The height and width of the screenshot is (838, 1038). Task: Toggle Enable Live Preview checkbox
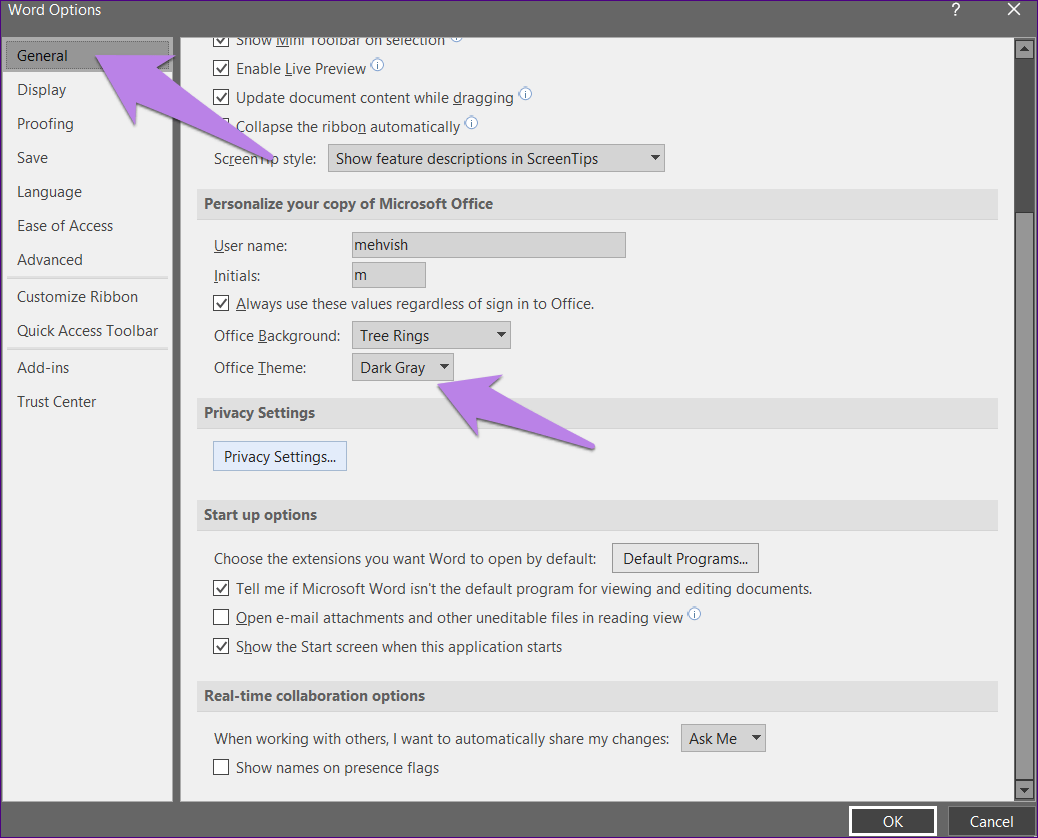(221, 68)
